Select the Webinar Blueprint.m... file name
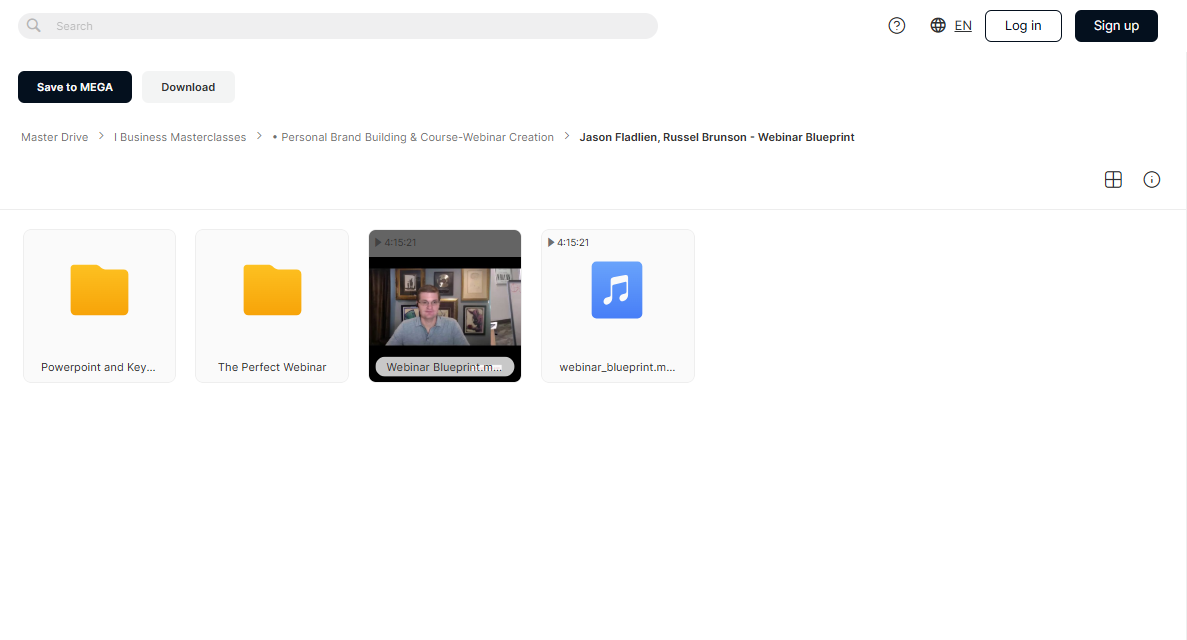 coord(444,367)
